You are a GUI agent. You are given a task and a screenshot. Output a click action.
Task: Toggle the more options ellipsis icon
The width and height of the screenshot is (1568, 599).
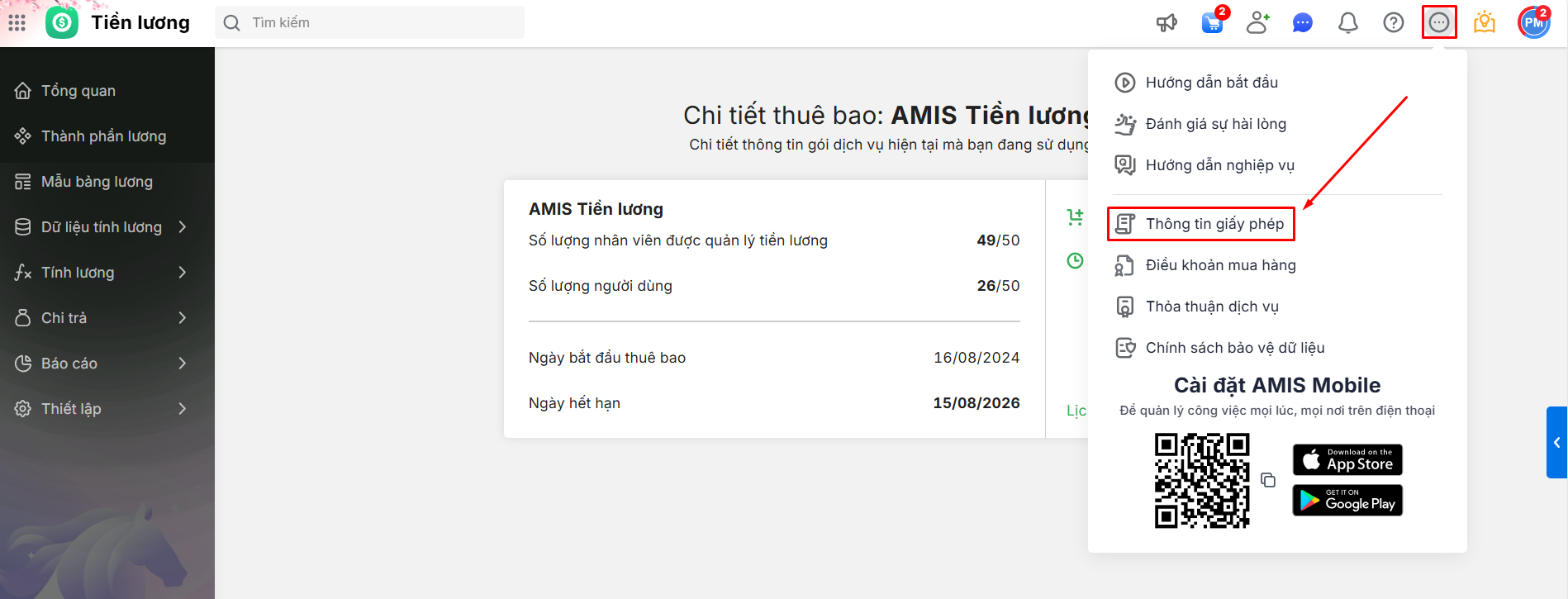pos(1439,22)
